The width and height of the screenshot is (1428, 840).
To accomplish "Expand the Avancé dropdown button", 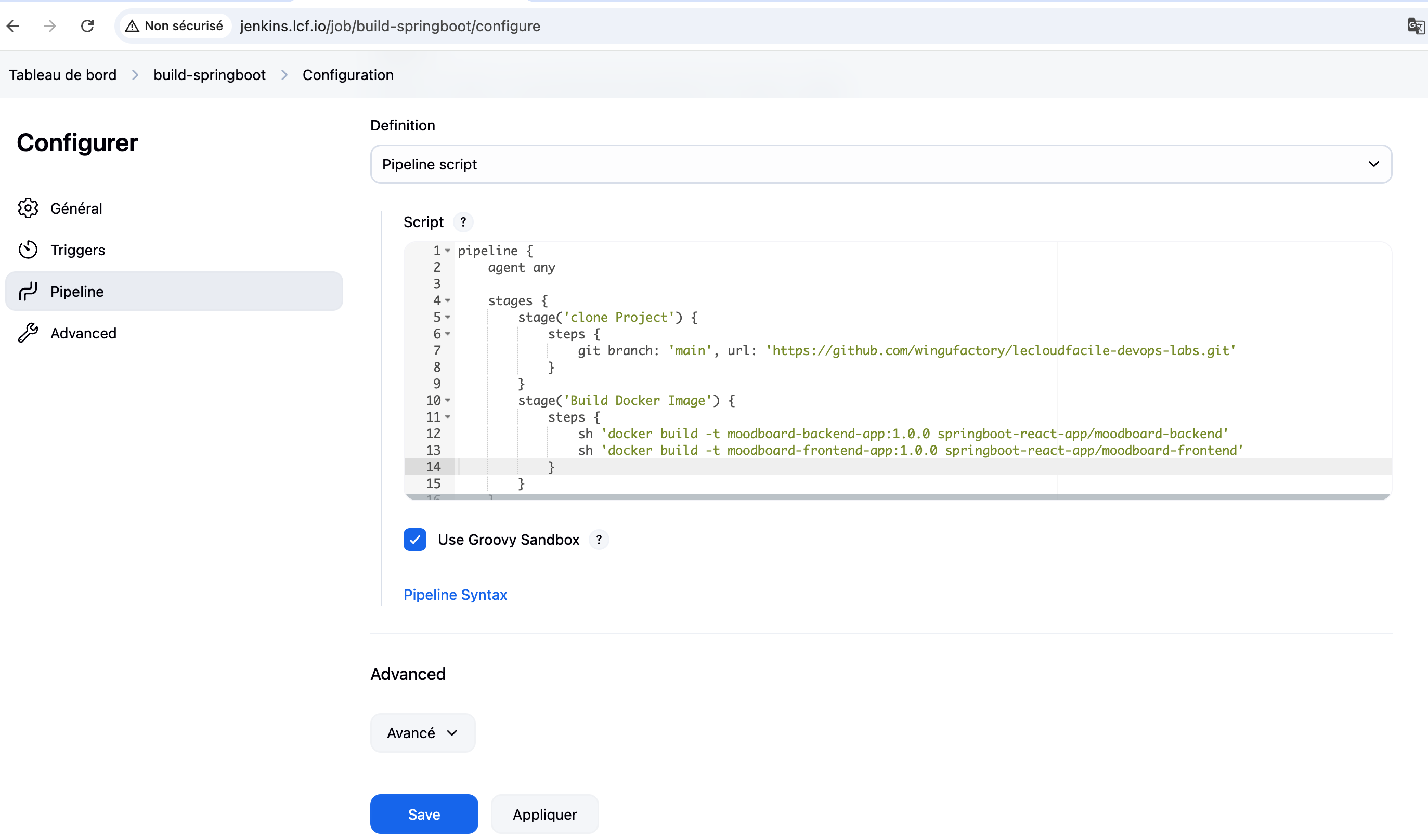I will coord(422,733).
